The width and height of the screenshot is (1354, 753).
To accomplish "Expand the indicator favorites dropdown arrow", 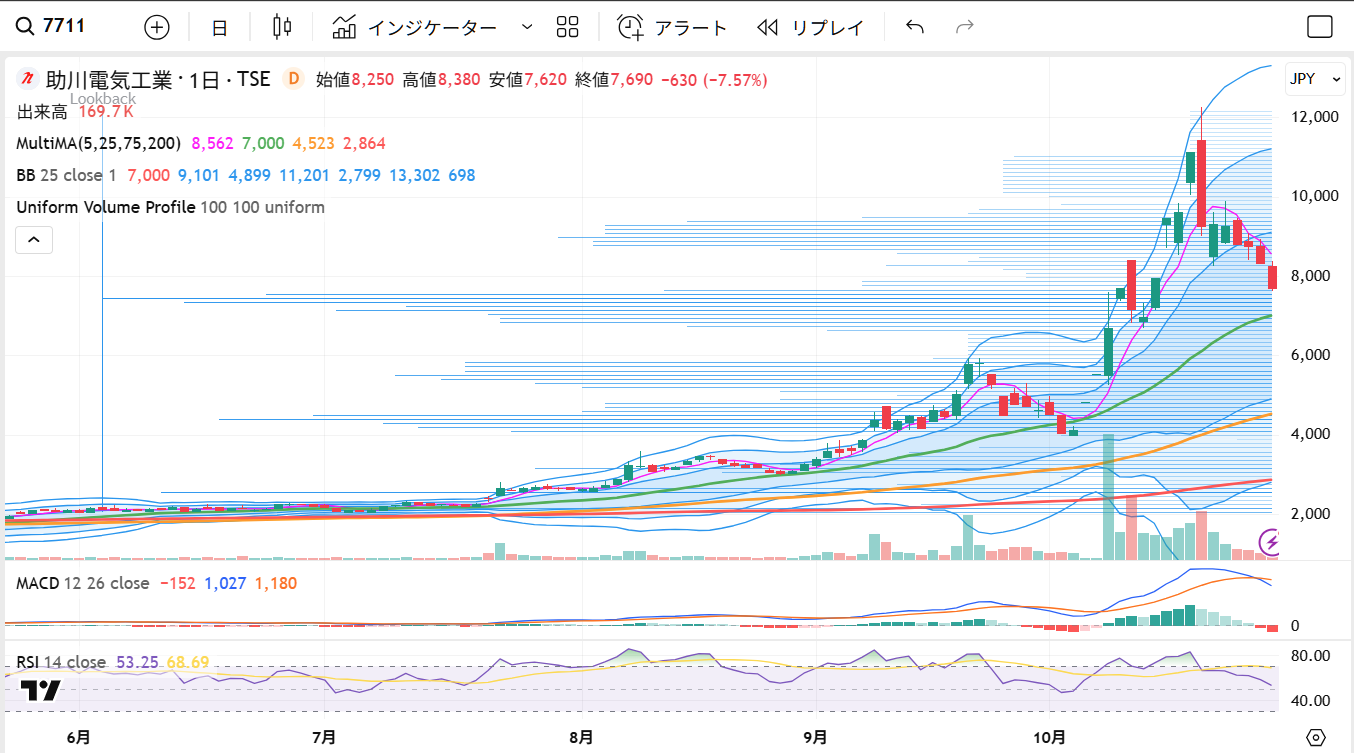I will (x=527, y=27).
